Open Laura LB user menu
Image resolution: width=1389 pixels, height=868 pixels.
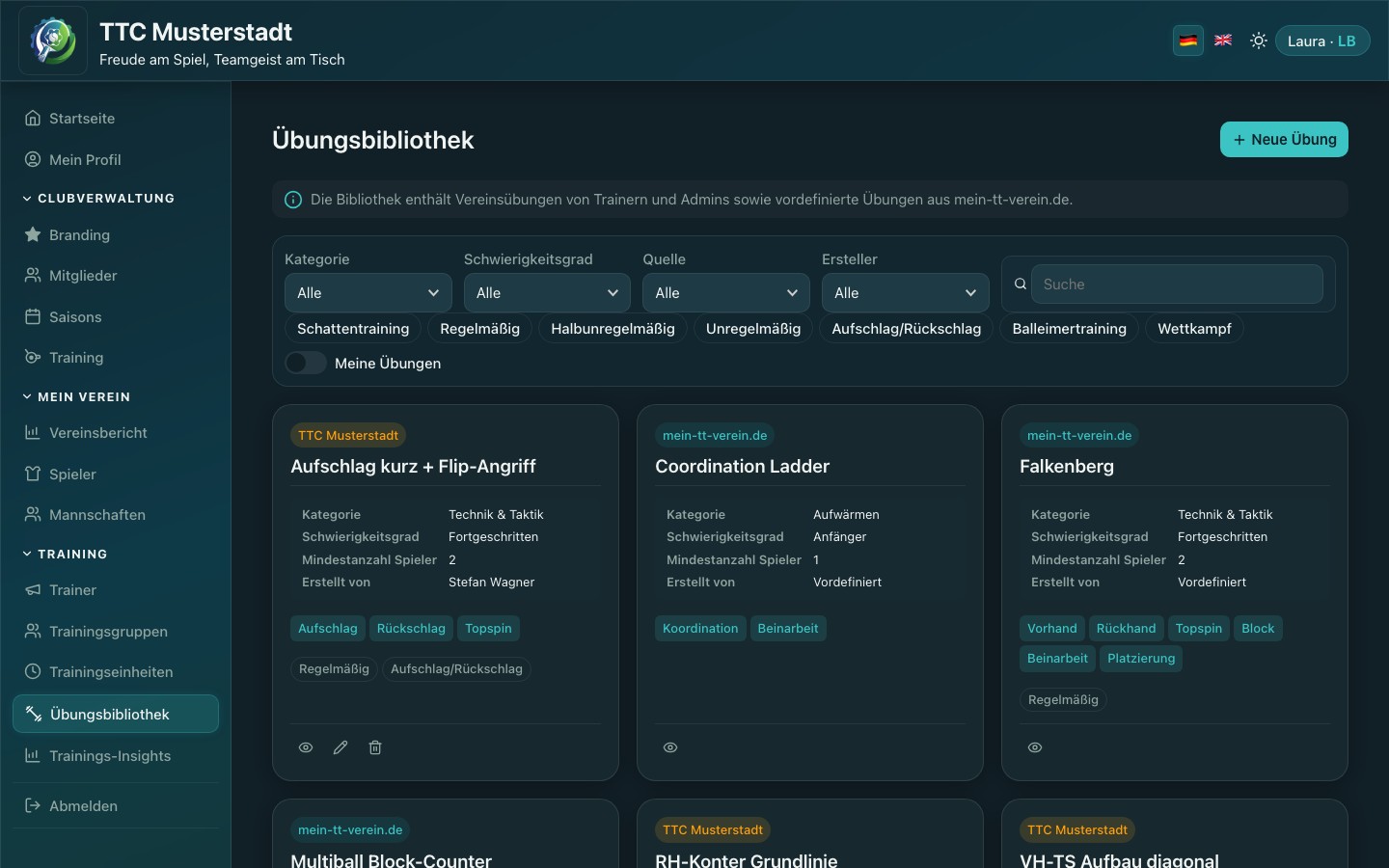1322,41
